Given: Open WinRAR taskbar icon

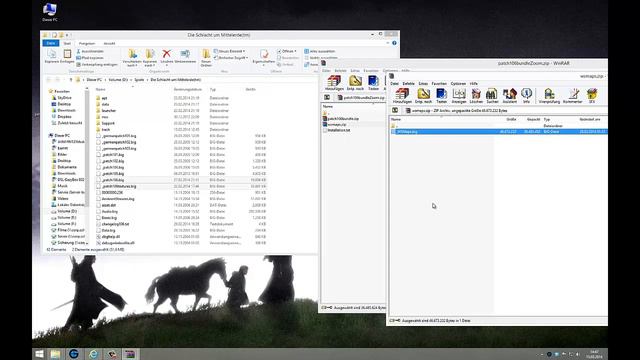Looking at the screenshot, I should tap(130, 354).
